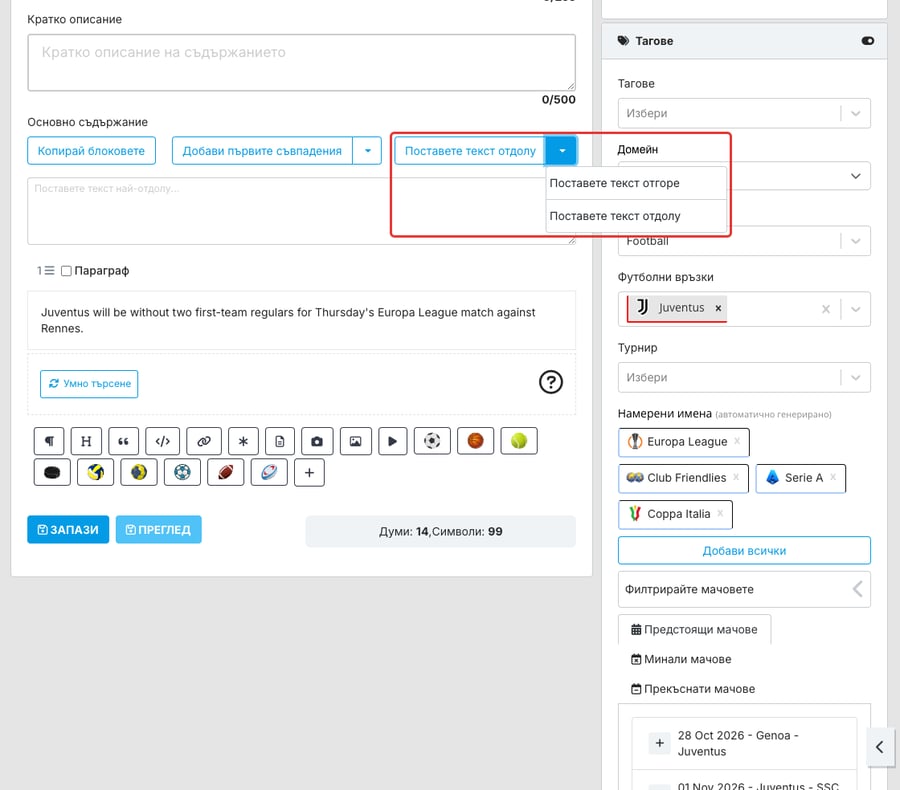
Task: Click the 'Копирай блоковете' button
Action: pos(91,151)
